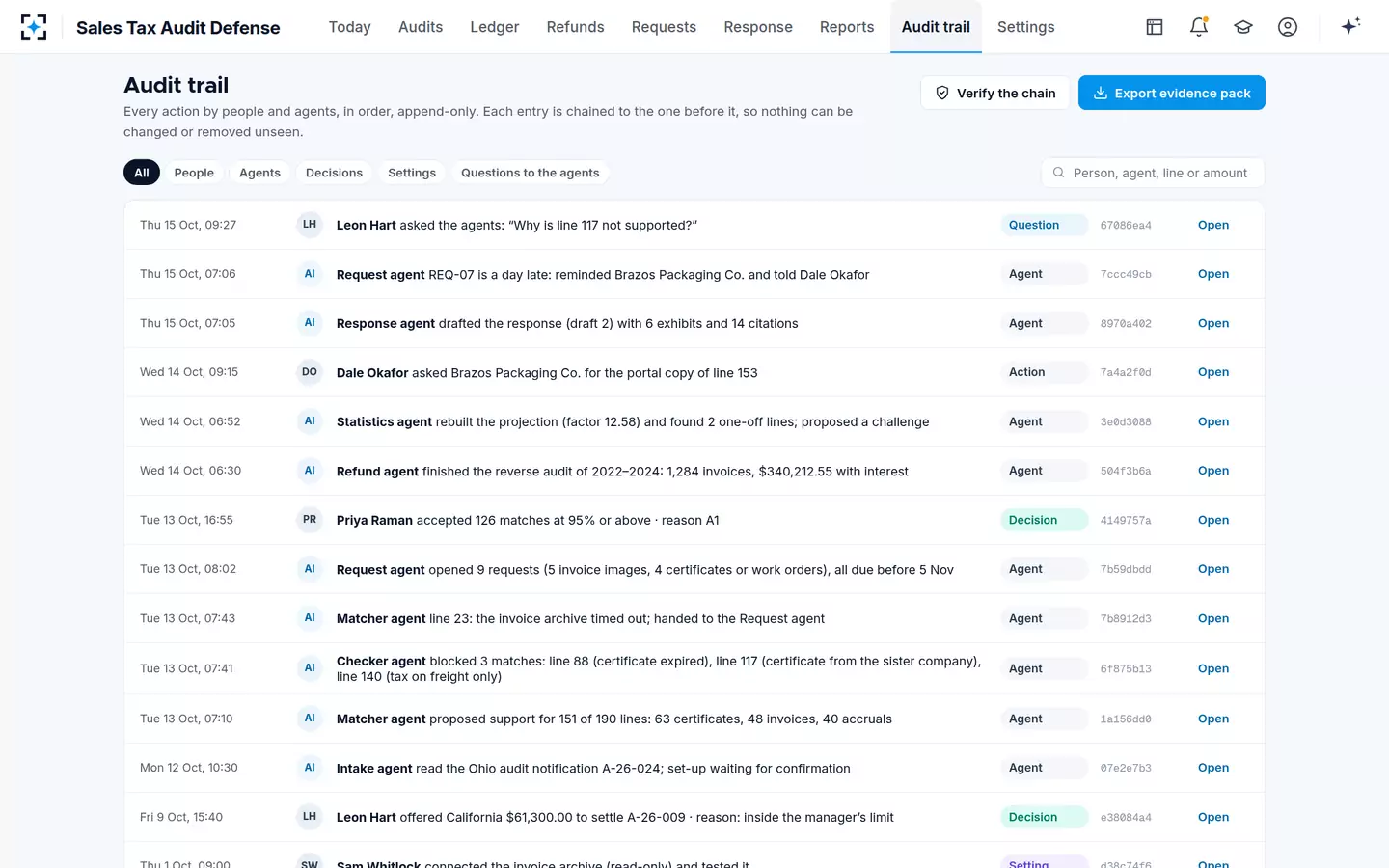Click the AI avatar on the Statistics agent row
This screenshot has height=868, width=1389.
click(x=310, y=421)
